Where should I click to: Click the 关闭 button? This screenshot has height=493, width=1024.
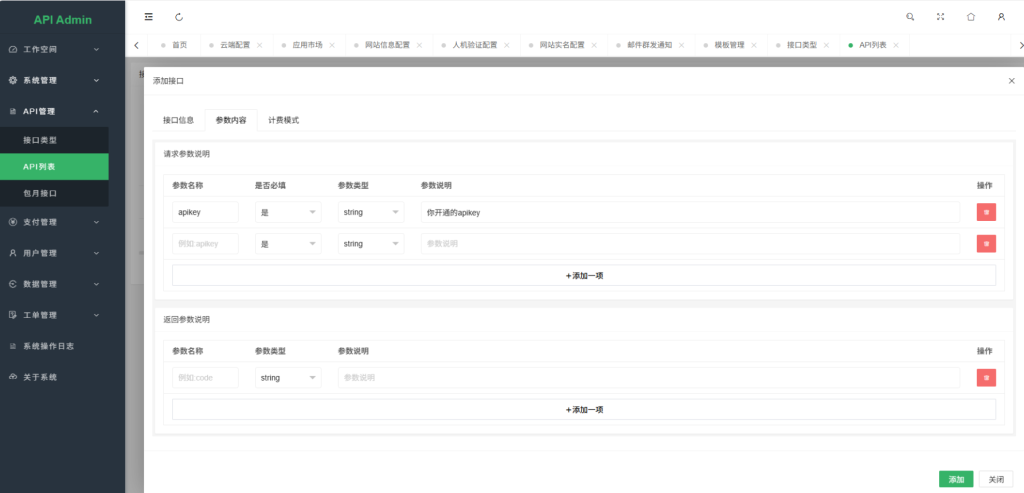pyautogui.click(x=996, y=479)
